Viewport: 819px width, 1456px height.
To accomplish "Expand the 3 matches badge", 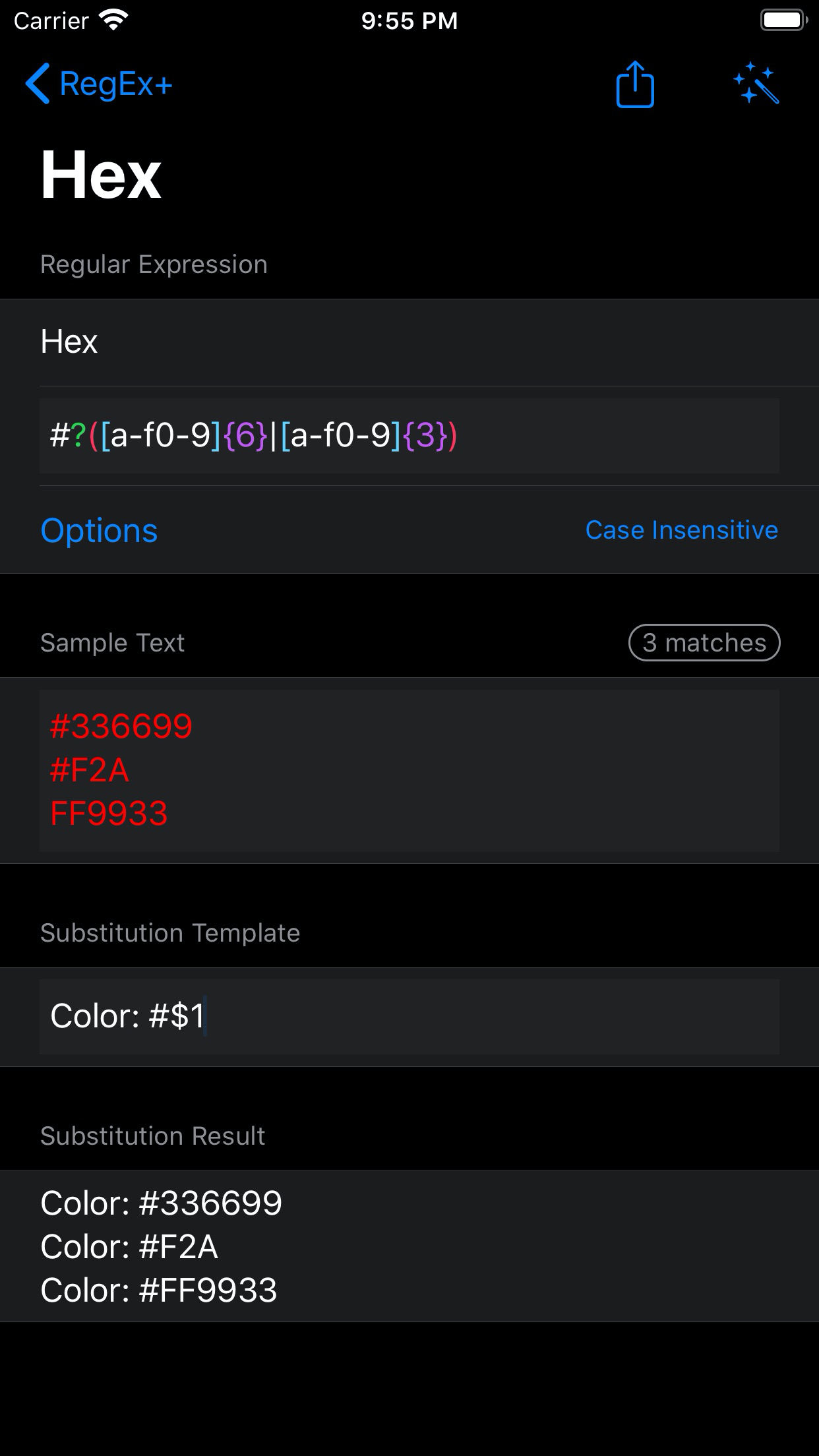I will click(x=703, y=642).
